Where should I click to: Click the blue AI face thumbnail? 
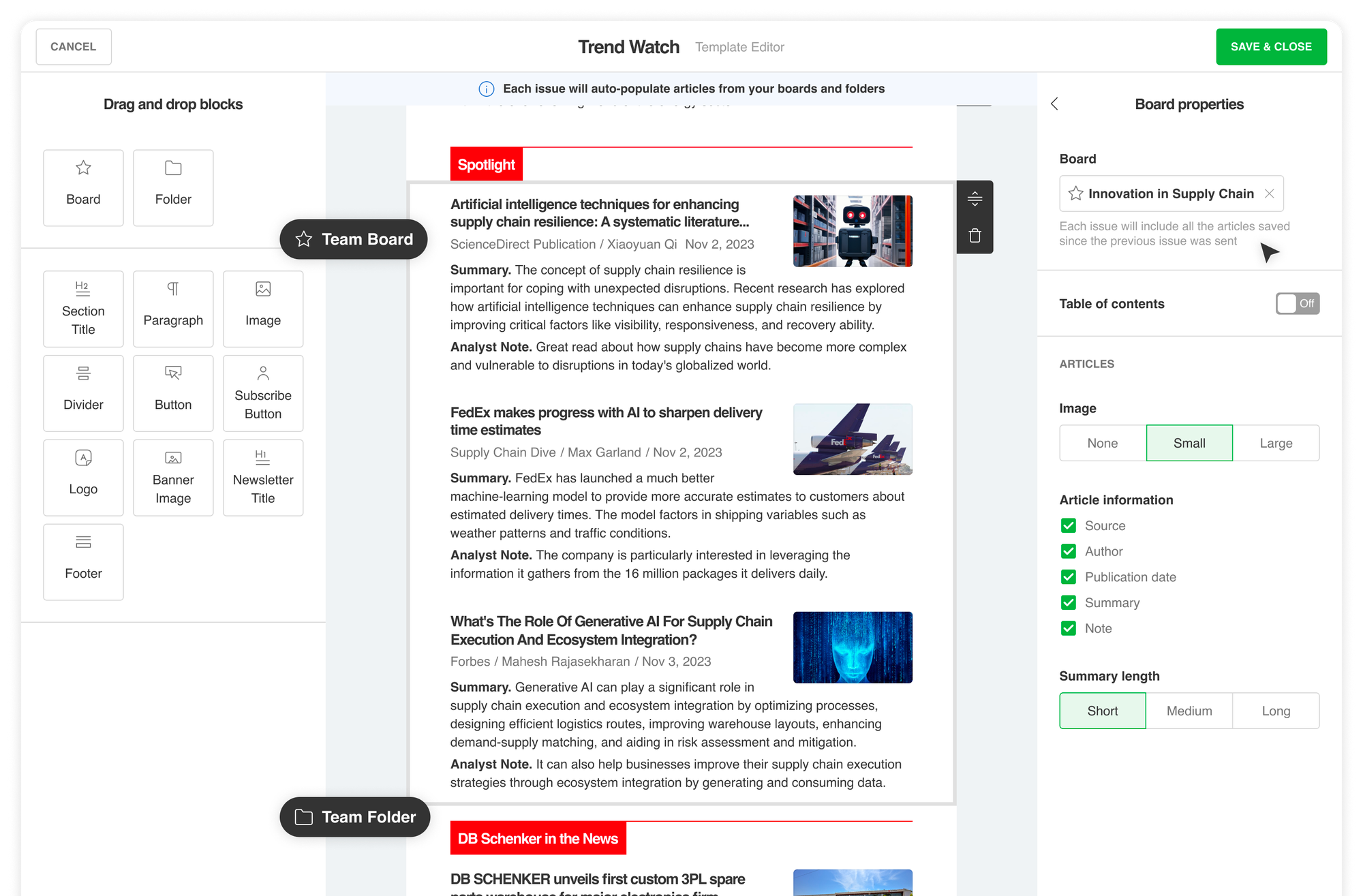pyautogui.click(x=853, y=647)
